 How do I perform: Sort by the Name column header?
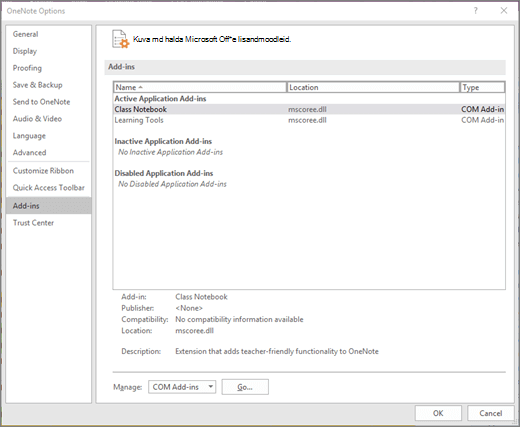point(200,87)
